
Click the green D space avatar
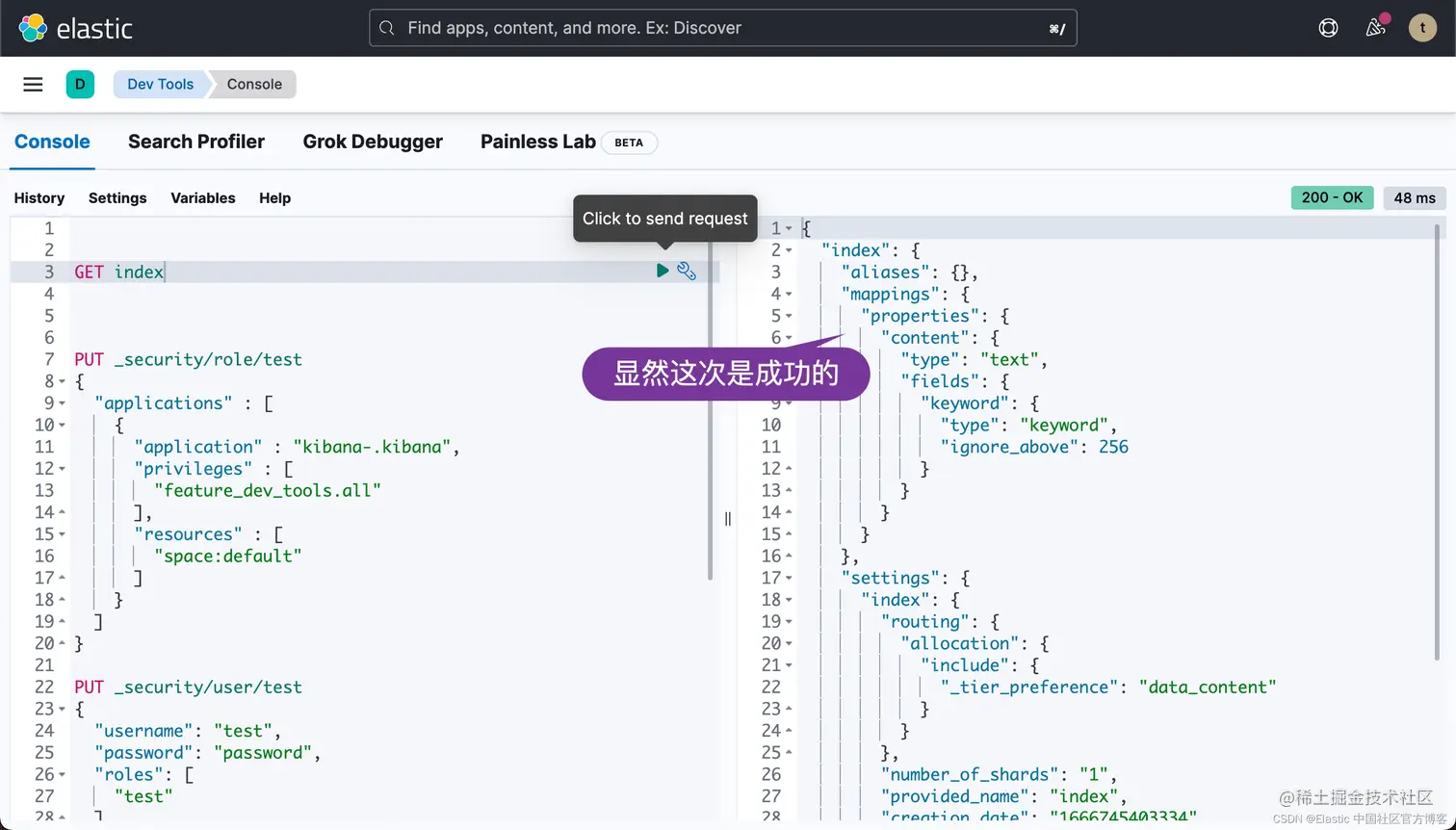(80, 84)
